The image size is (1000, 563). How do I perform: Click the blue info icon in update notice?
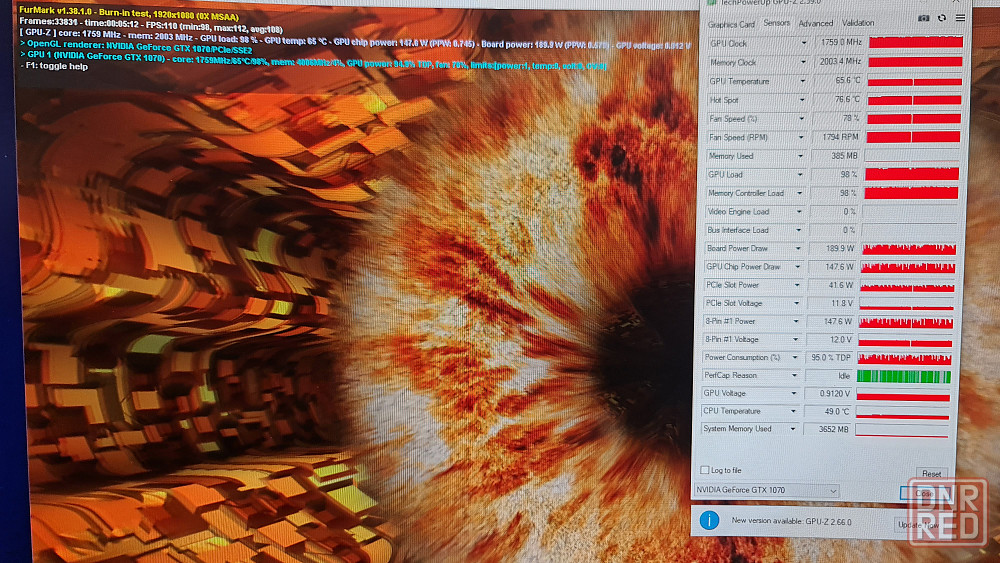(709, 520)
